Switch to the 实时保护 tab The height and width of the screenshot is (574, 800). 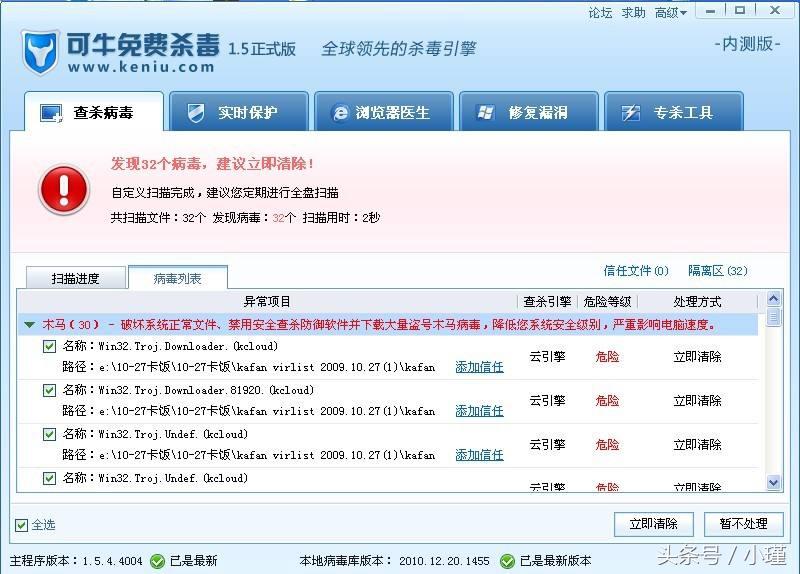[239, 112]
